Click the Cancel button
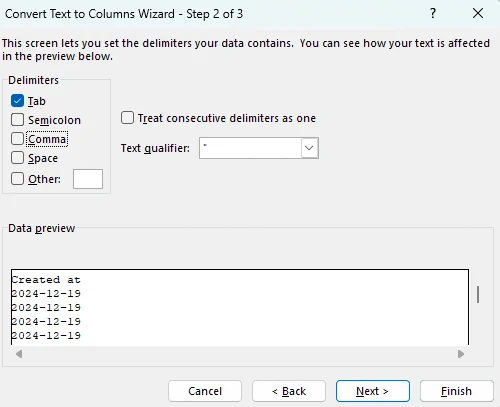This screenshot has height=407, width=500. 205,391
